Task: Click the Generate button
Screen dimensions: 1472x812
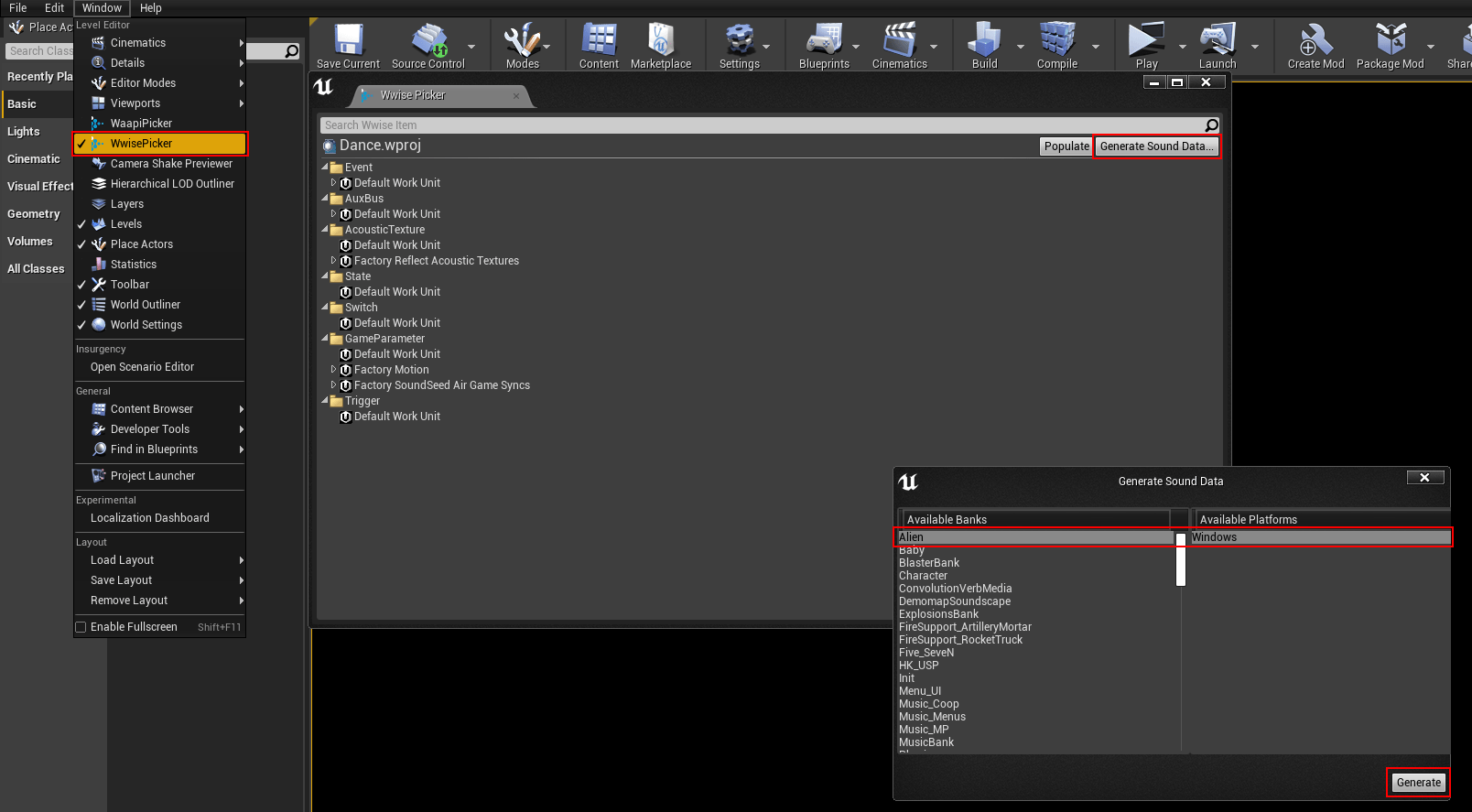Action: pyautogui.click(x=1419, y=783)
